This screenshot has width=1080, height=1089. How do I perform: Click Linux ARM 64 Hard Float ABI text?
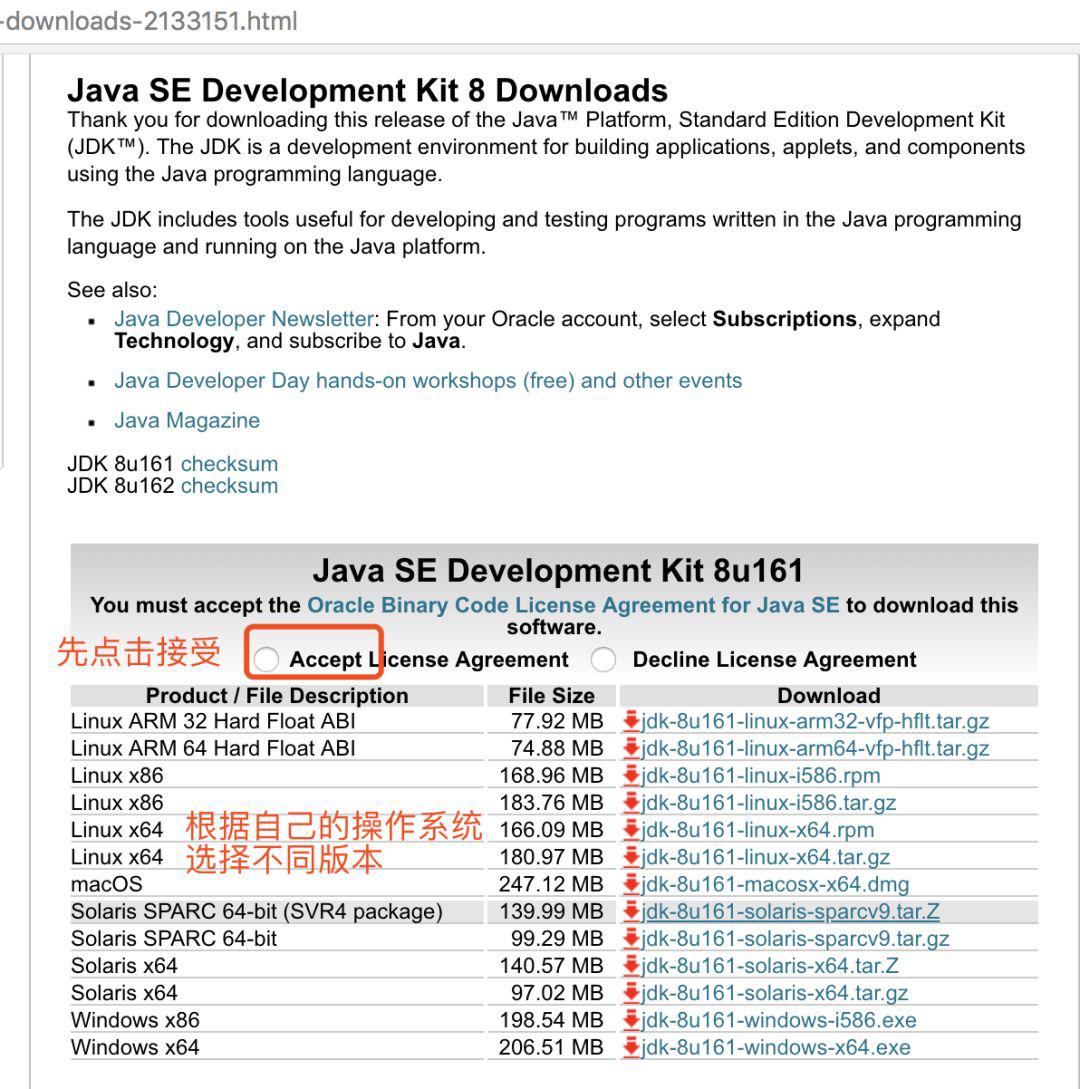point(213,748)
